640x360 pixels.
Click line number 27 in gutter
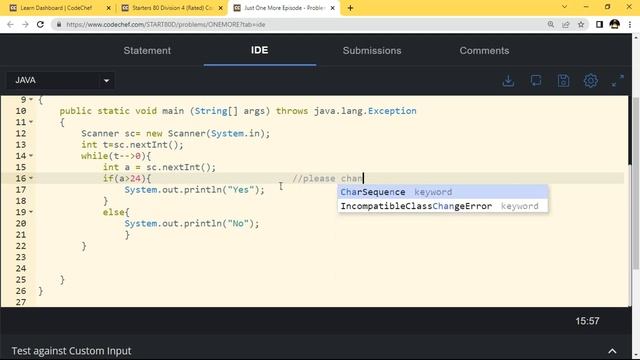point(21,302)
